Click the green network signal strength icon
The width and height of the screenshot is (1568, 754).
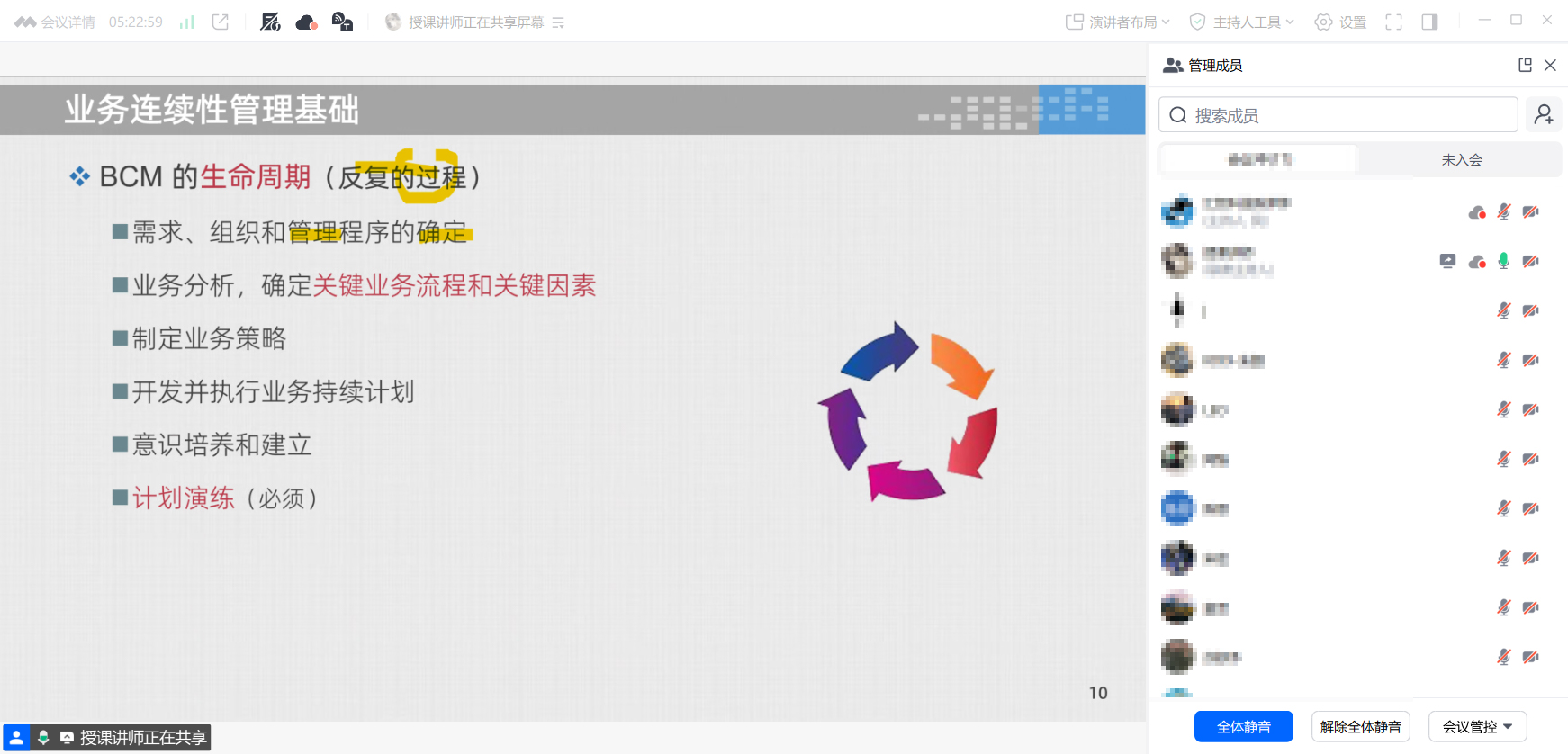pos(186,22)
